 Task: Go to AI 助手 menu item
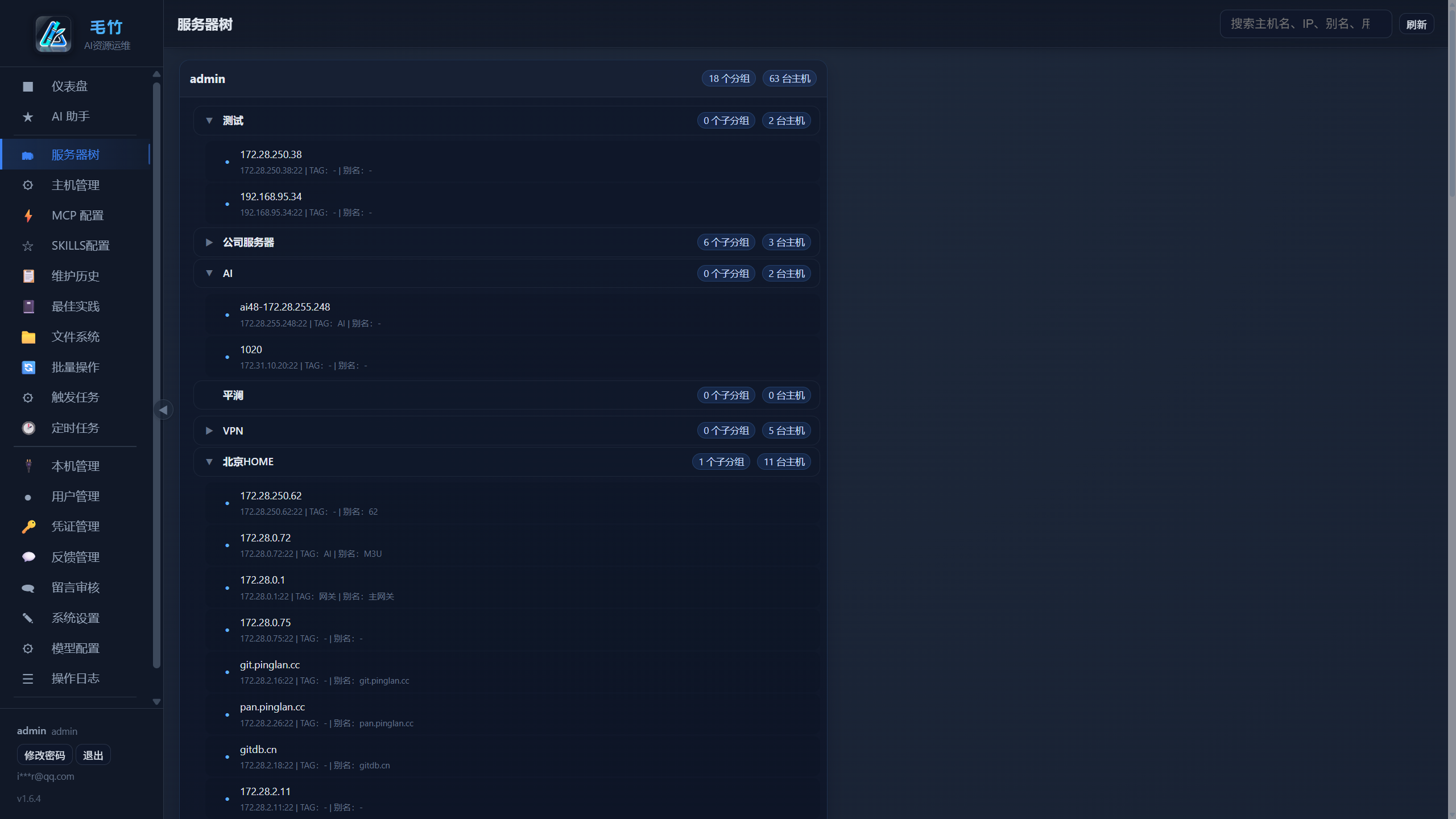coord(75,117)
